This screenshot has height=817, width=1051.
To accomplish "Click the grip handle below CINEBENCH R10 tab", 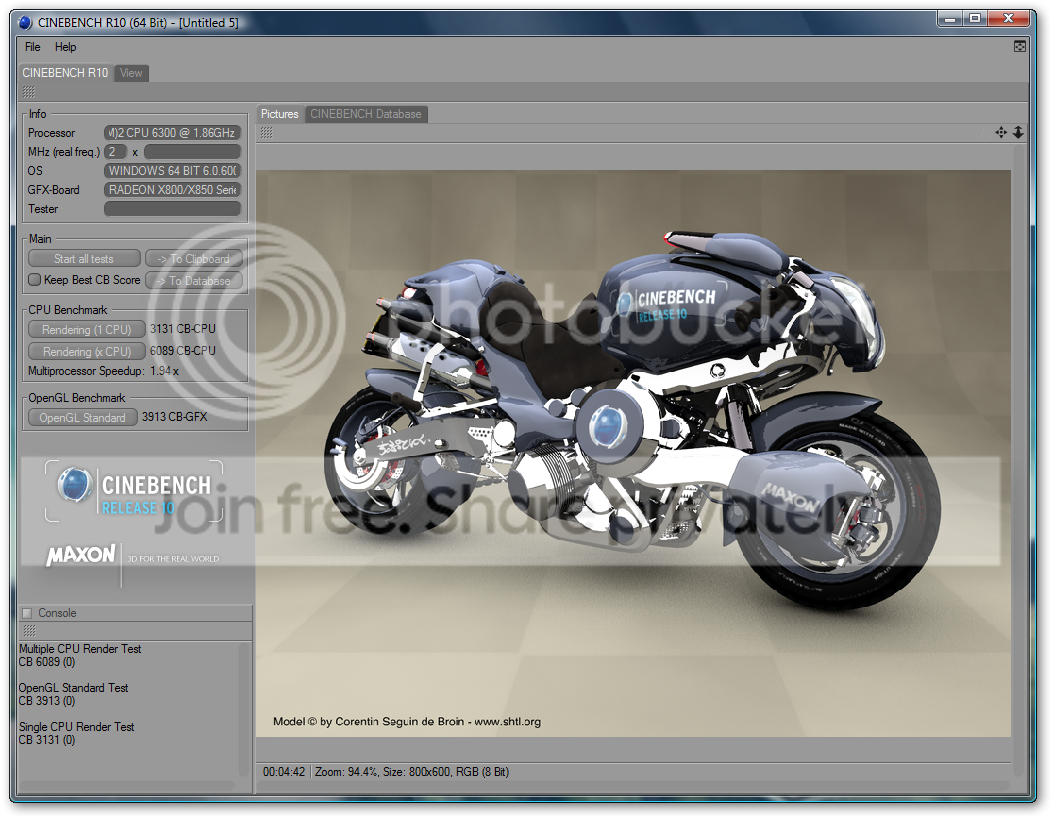I will (x=29, y=92).
